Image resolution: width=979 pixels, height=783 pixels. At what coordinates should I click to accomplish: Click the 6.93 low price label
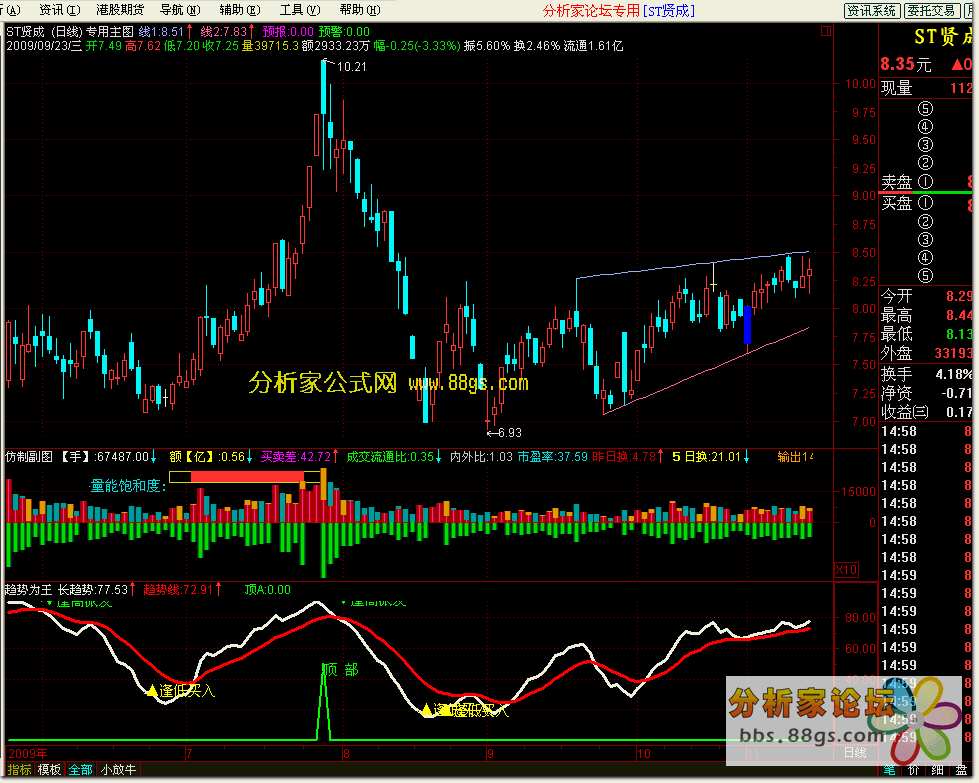click(x=509, y=432)
